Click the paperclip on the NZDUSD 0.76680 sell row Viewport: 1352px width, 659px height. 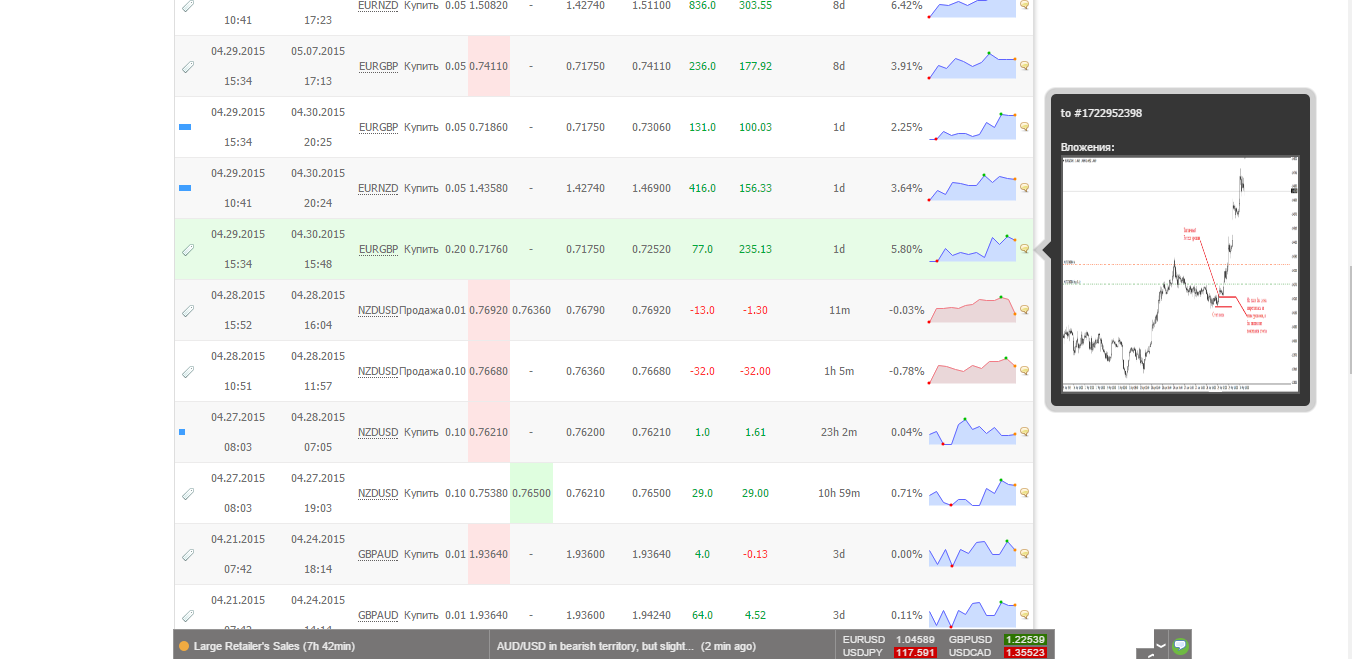pyautogui.click(x=187, y=372)
